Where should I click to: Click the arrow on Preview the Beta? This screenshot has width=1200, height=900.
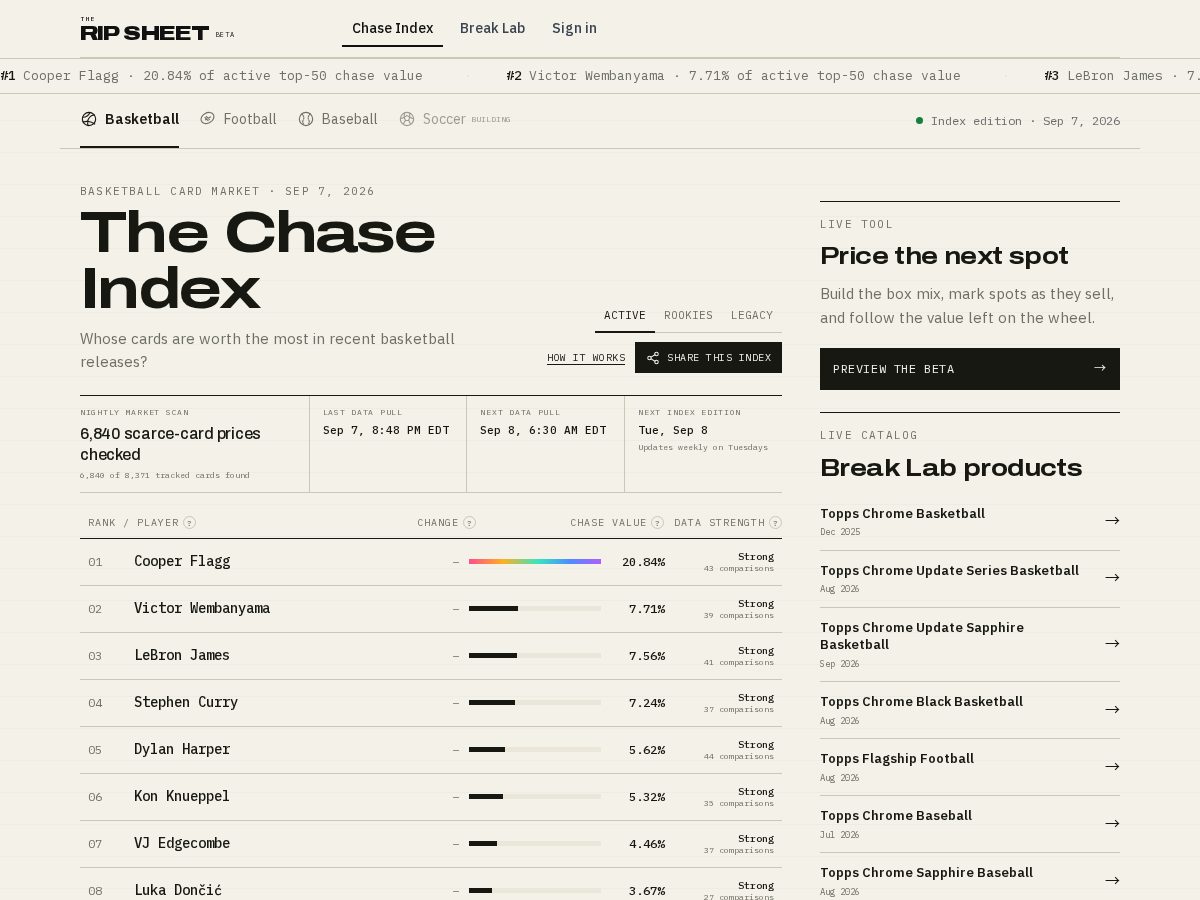click(x=1100, y=368)
